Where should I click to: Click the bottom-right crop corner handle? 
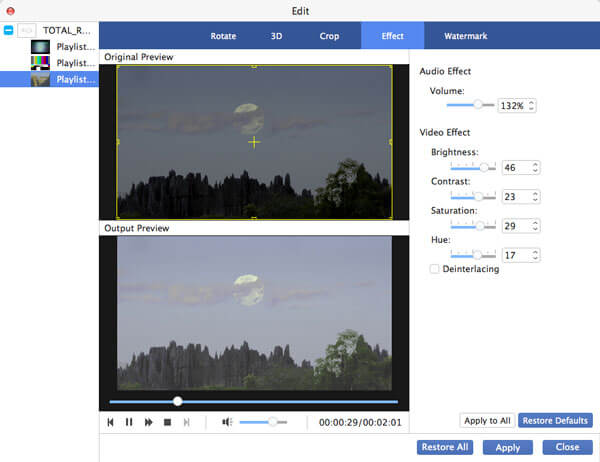[x=391, y=218]
